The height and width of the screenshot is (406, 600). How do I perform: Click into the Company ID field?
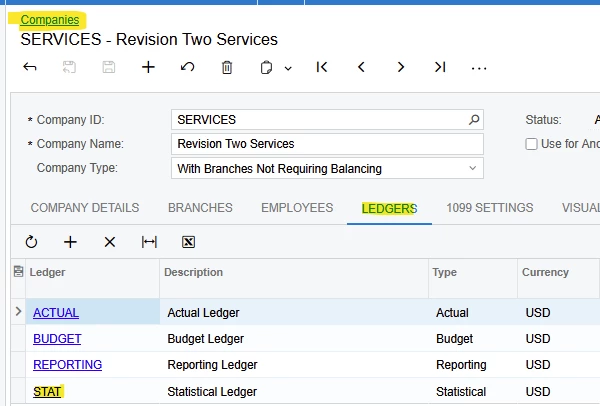[328, 120]
